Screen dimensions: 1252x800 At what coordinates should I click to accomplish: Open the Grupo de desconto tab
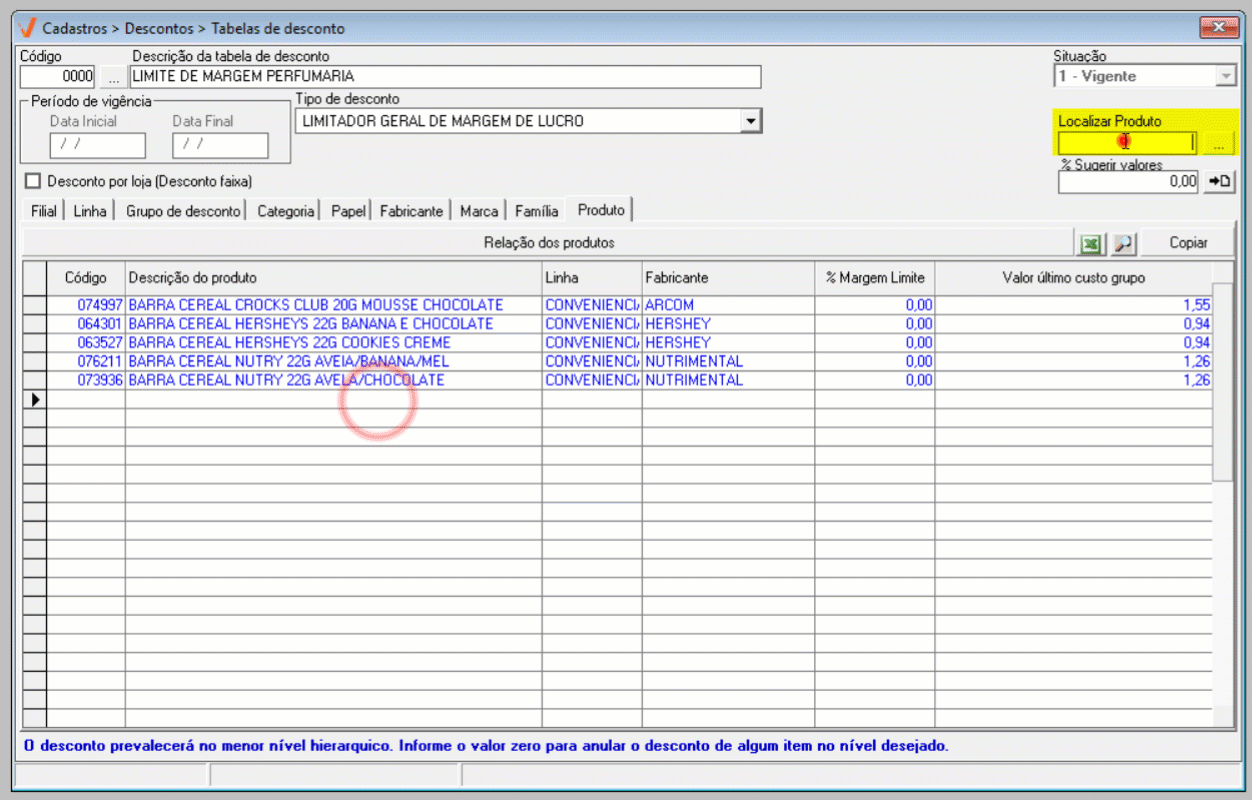point(183,211)
